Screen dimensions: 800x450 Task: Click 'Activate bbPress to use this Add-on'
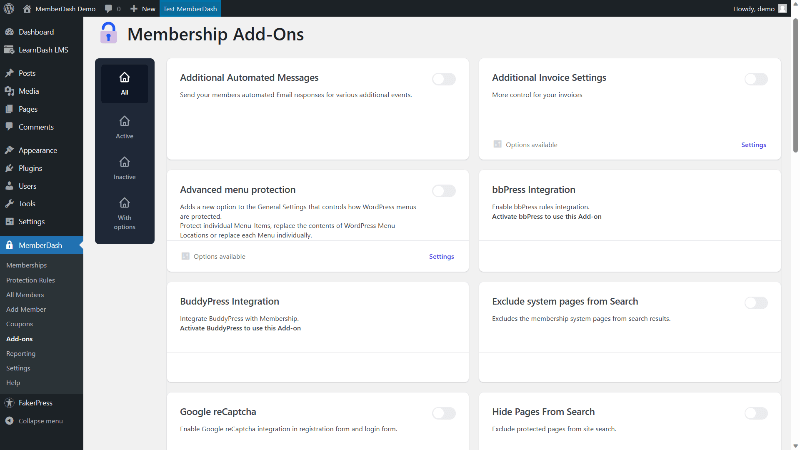(546, 217)
